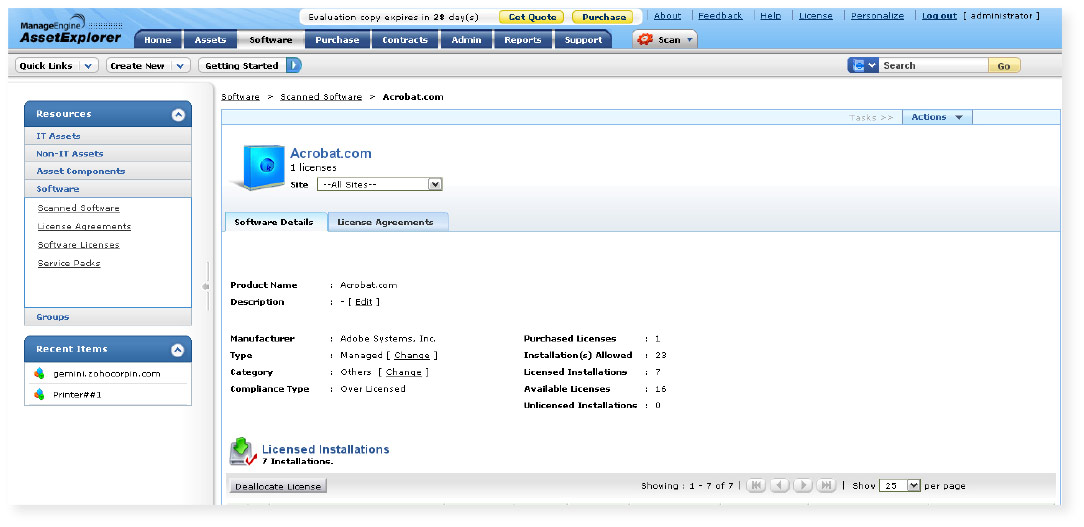Go to last page of installations
The height and width of the screenshot is (527, 1084).
(x=826, y=486)
